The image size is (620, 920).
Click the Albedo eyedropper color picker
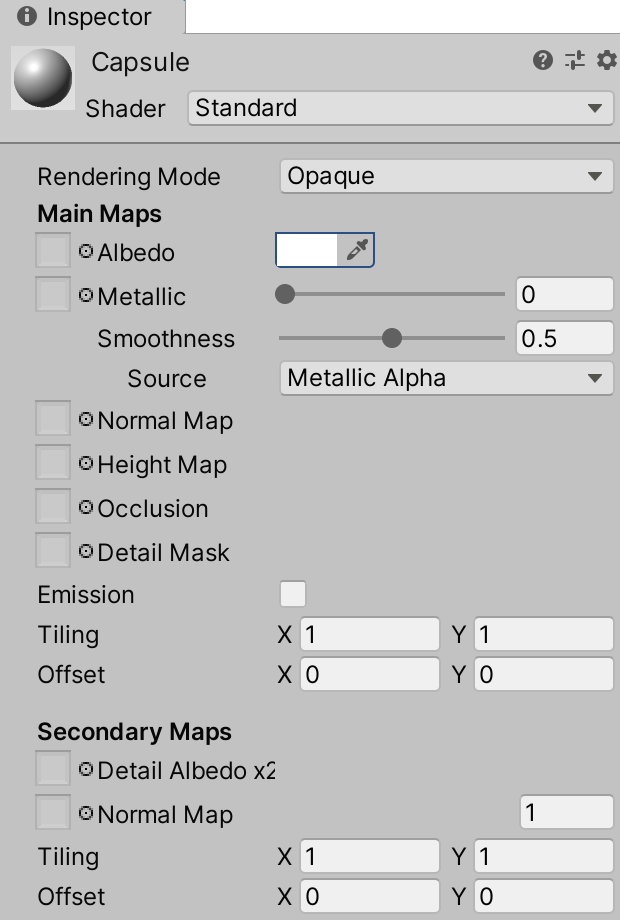pyautogui.click(x=357, y=251)
